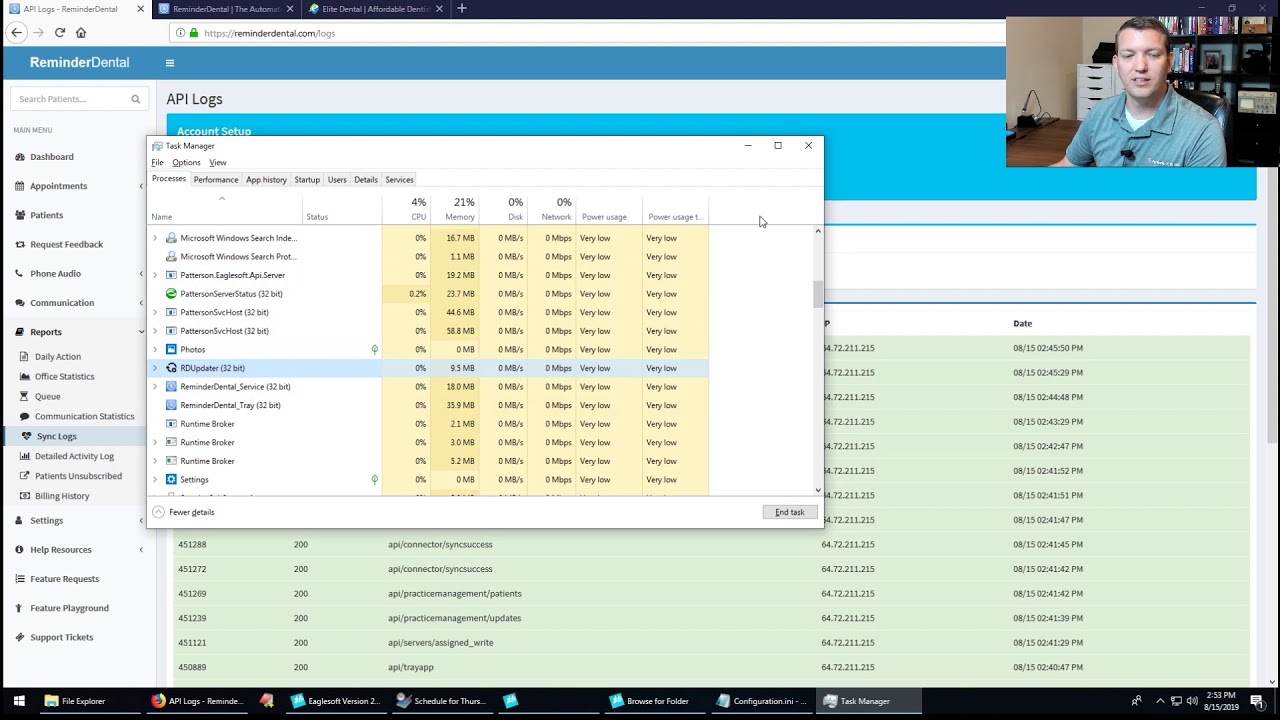
Task: Select the Photos process icon
Action: (171, 349)
